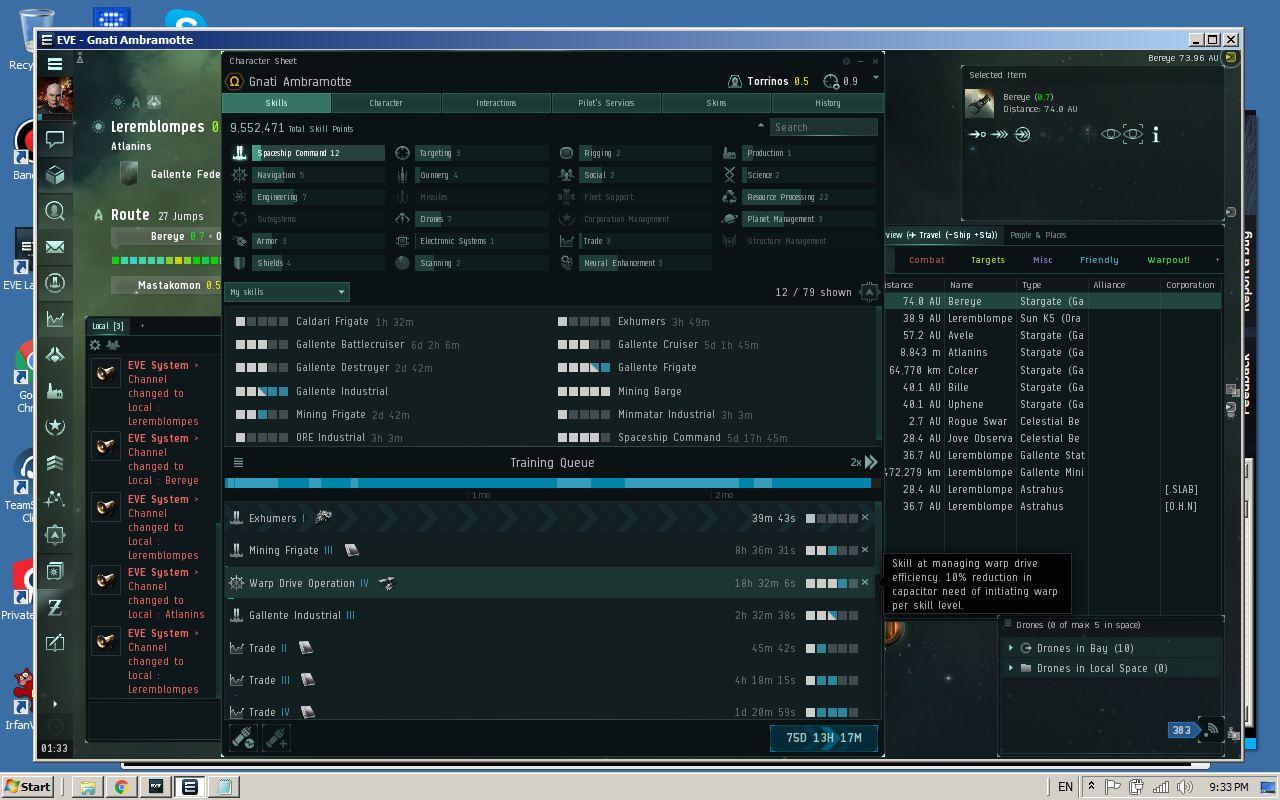The image size is (1280, 800).
Task: Open the Industry factory icon in Neocom
Action: pos(55,391)
